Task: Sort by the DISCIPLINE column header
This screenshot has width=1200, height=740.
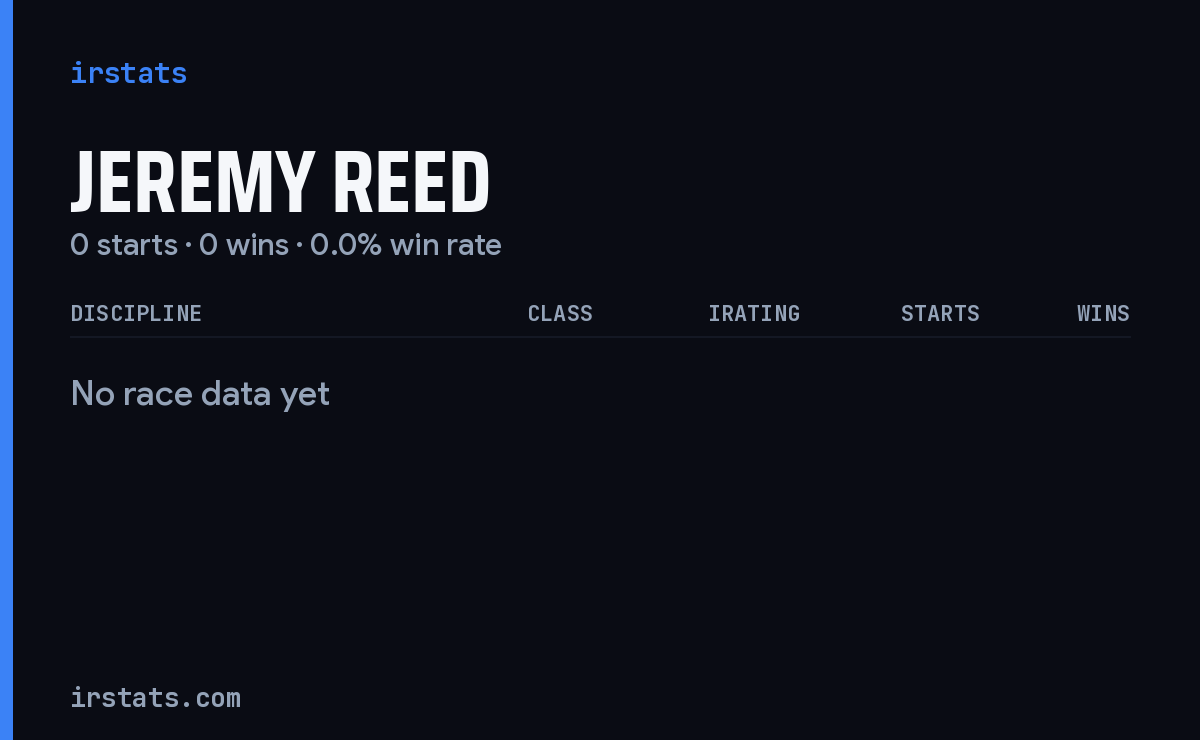Action: [x=136, y=313]
